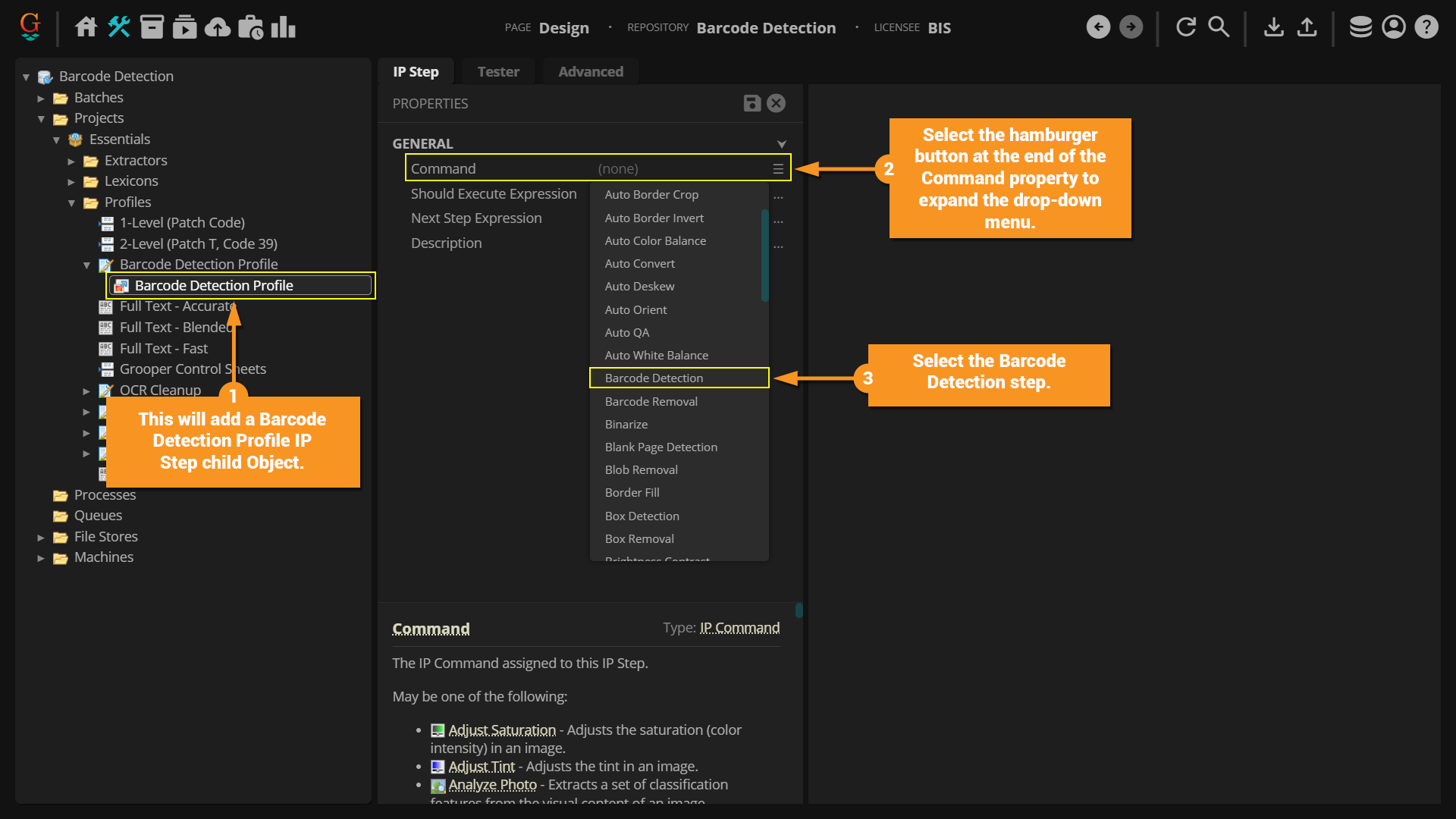
Task: Click the command dropdown list scrollbar
Action: 764,255
